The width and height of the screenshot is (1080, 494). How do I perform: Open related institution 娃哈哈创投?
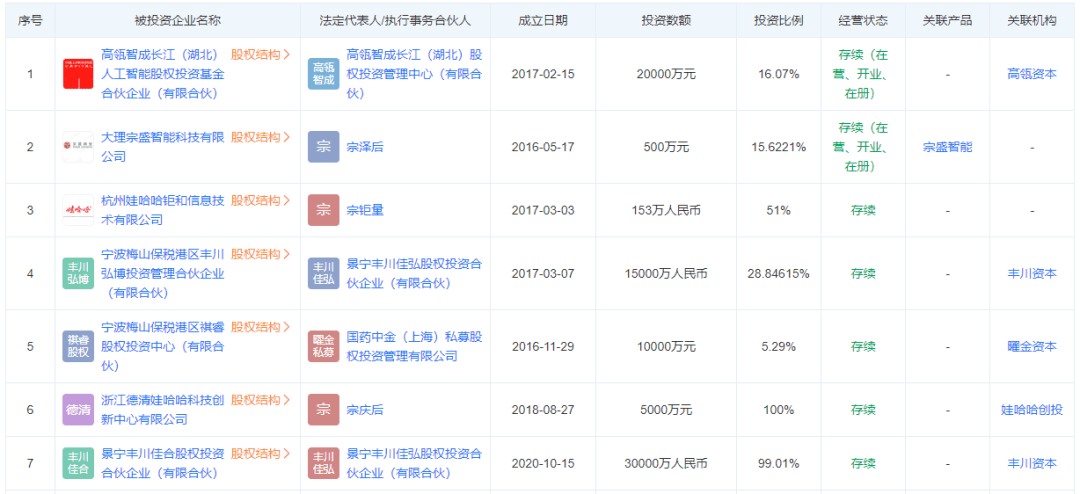1031,410
